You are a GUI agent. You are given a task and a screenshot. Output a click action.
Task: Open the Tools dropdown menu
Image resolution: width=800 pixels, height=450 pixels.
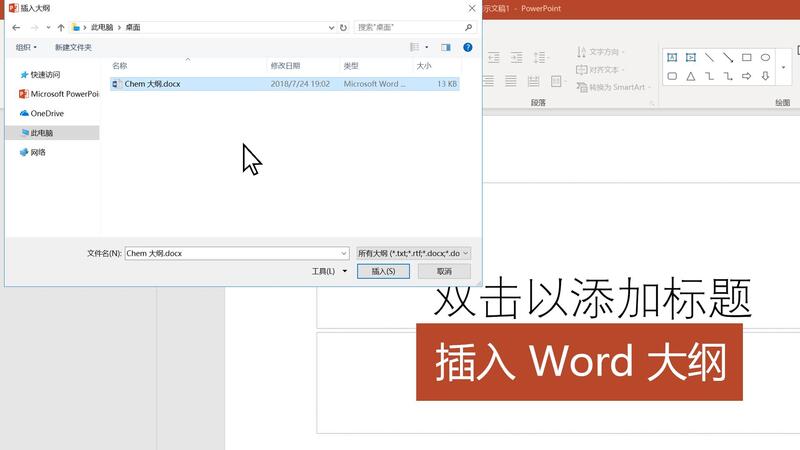pos(330,271)
